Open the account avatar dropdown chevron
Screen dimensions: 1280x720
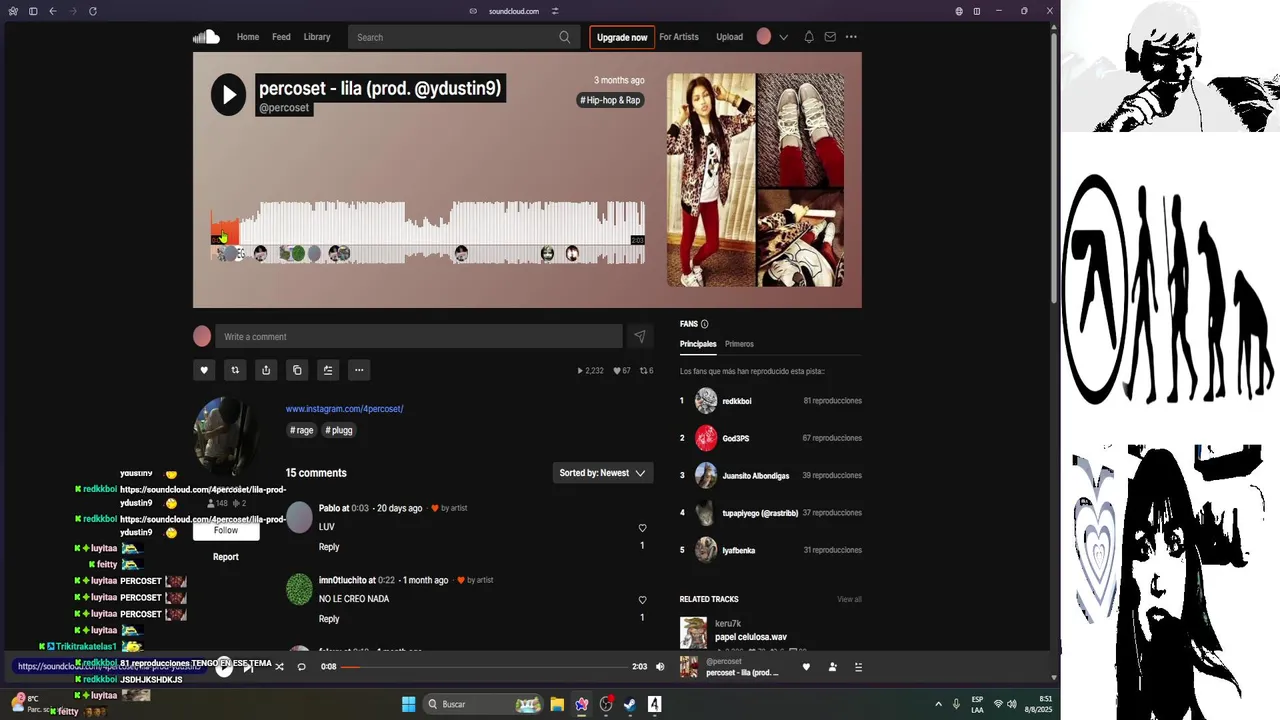click(x=783, y=37)
